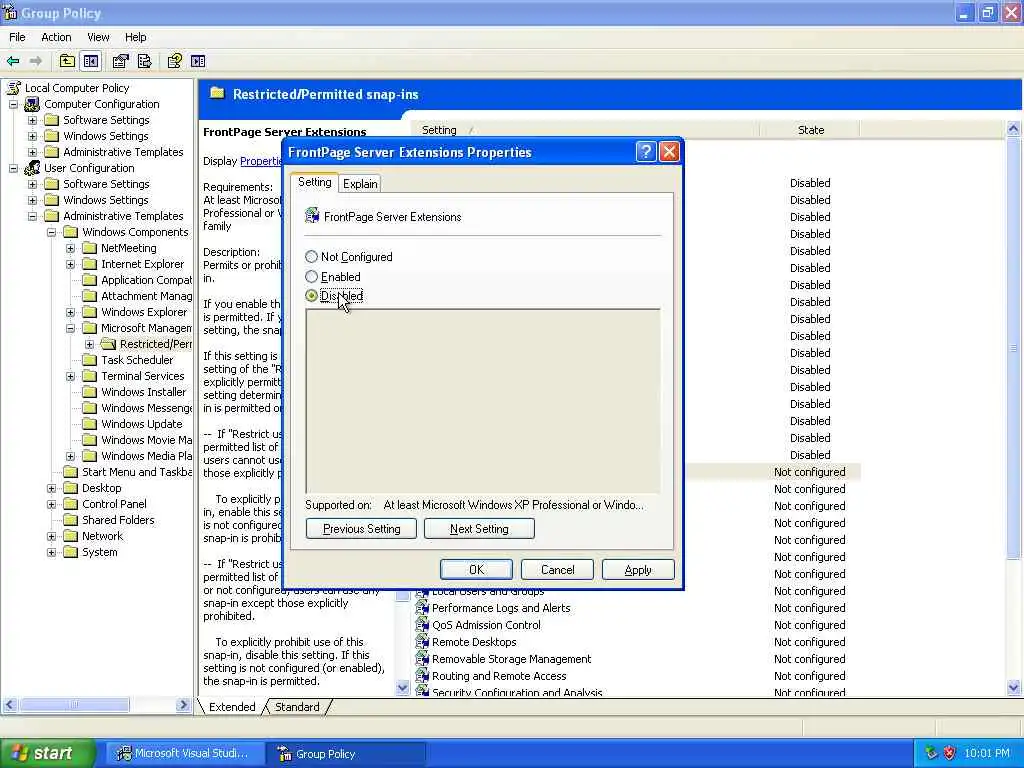Click the FrontPage Server Extensions dialog icon
1024x768 pixels.
pyautogui.click(x=312, y=216)
